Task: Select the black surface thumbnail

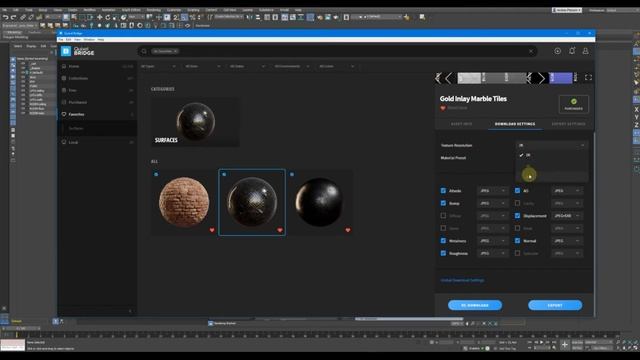Action: (320, 202)
